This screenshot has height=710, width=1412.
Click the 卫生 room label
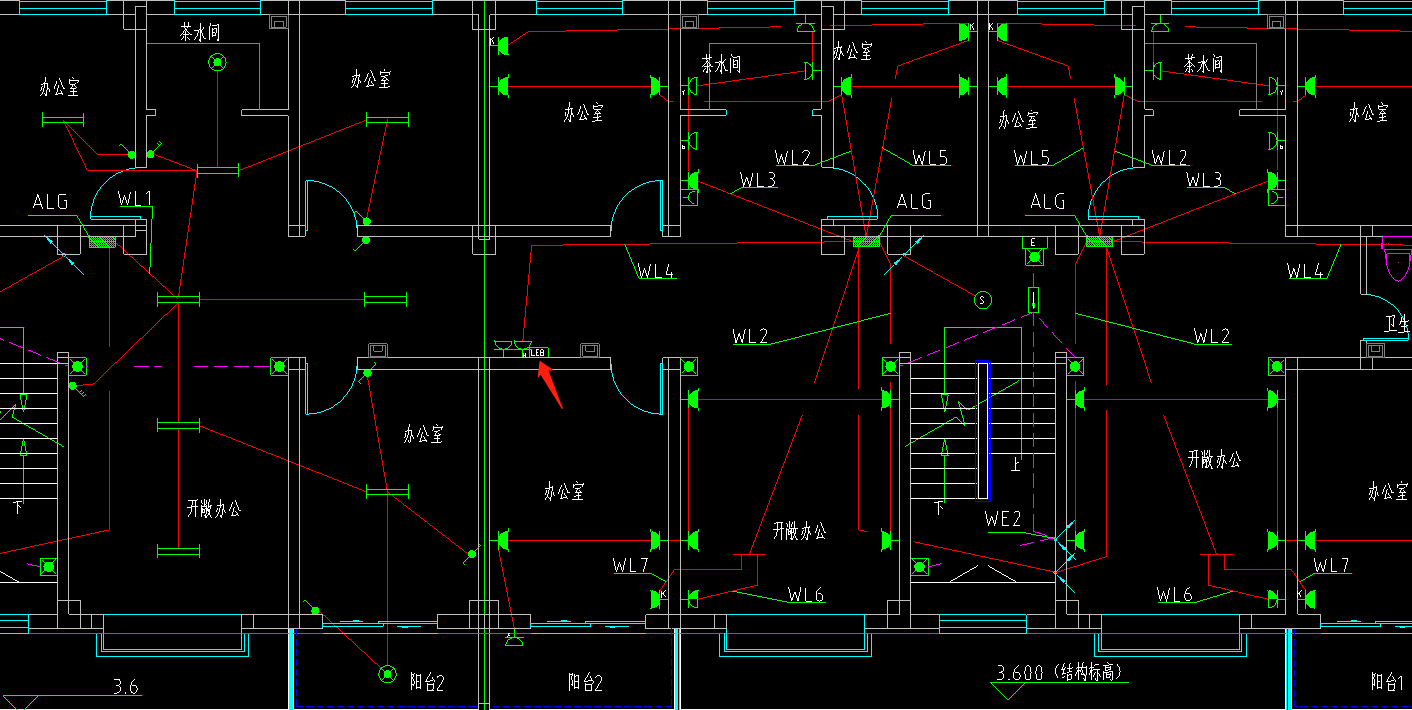pyautogui.click(x=1398, y=324)
